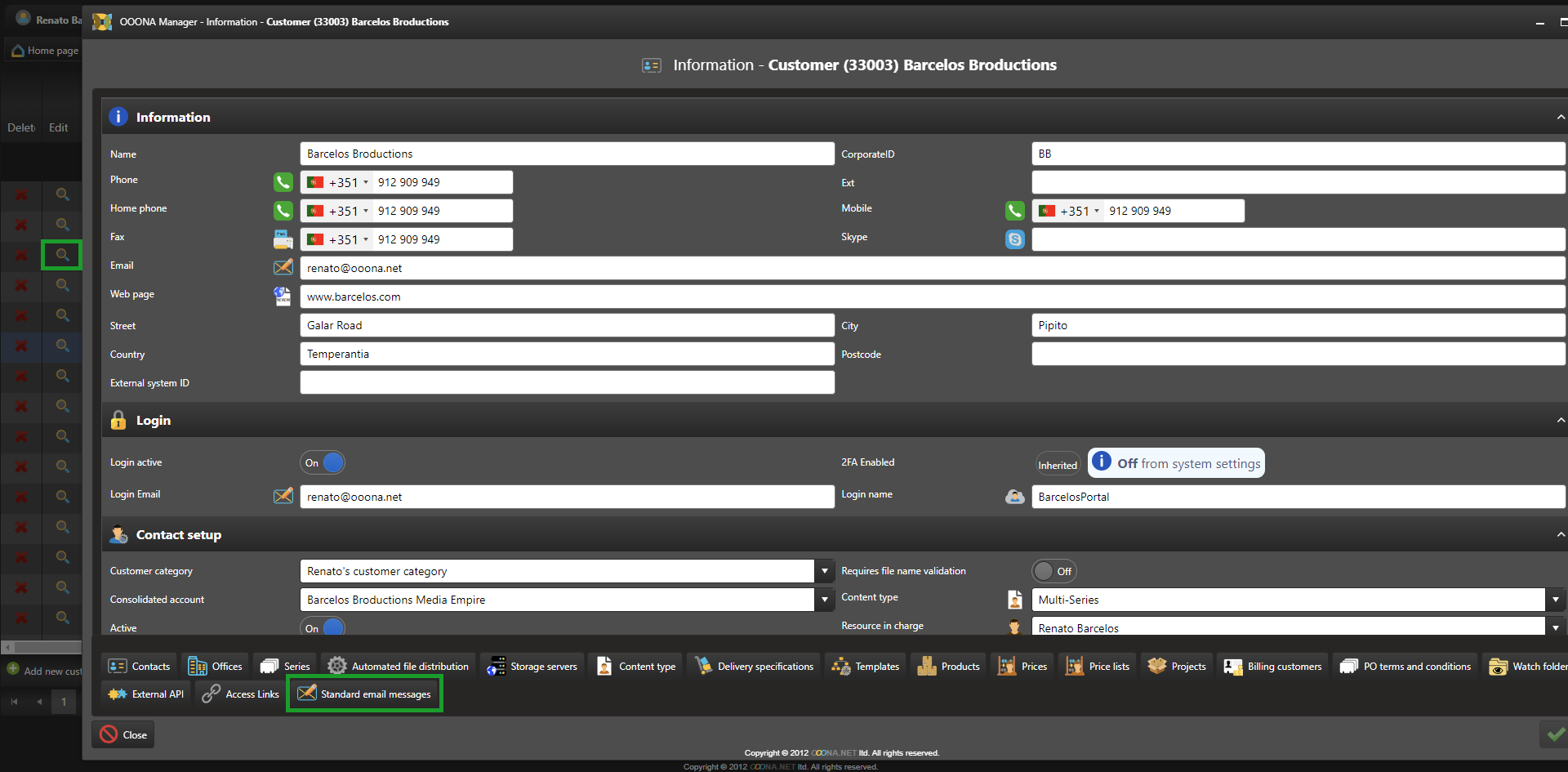The image size is (1568, 772).
Task: Click the email envelope icon beside Email field
Action: coord(283,268)
